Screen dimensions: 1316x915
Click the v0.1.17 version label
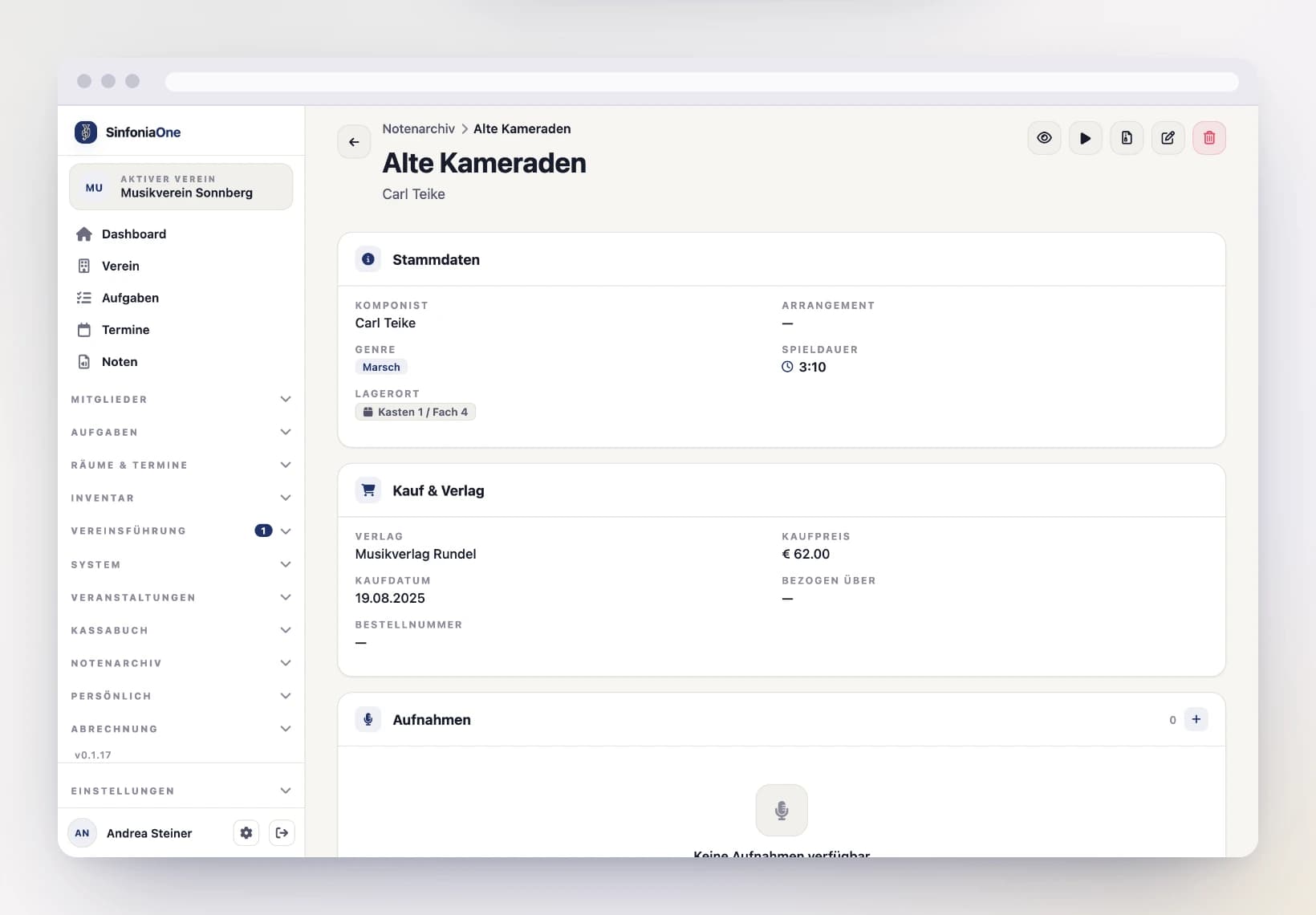click(x=93, y=755)
